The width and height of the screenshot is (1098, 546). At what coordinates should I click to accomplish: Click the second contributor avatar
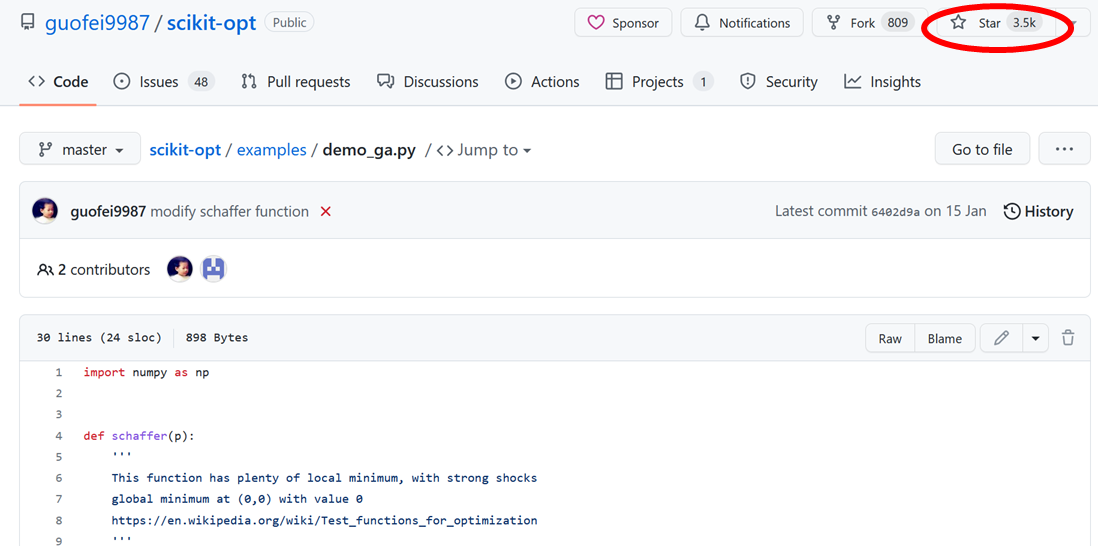point(213,269)
